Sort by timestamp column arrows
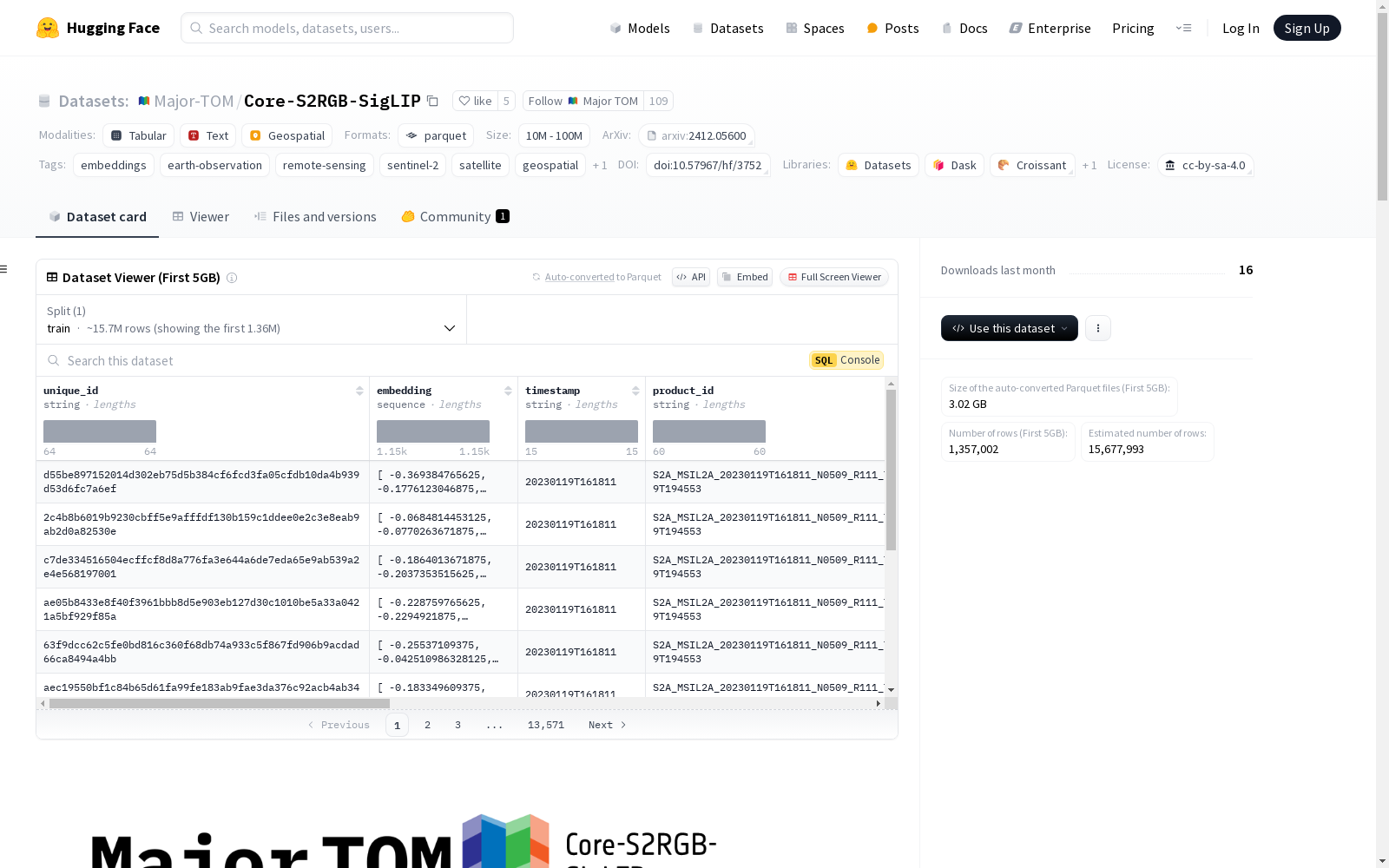Viewport: 1389px width, 868px height. [x=635, y=391]
